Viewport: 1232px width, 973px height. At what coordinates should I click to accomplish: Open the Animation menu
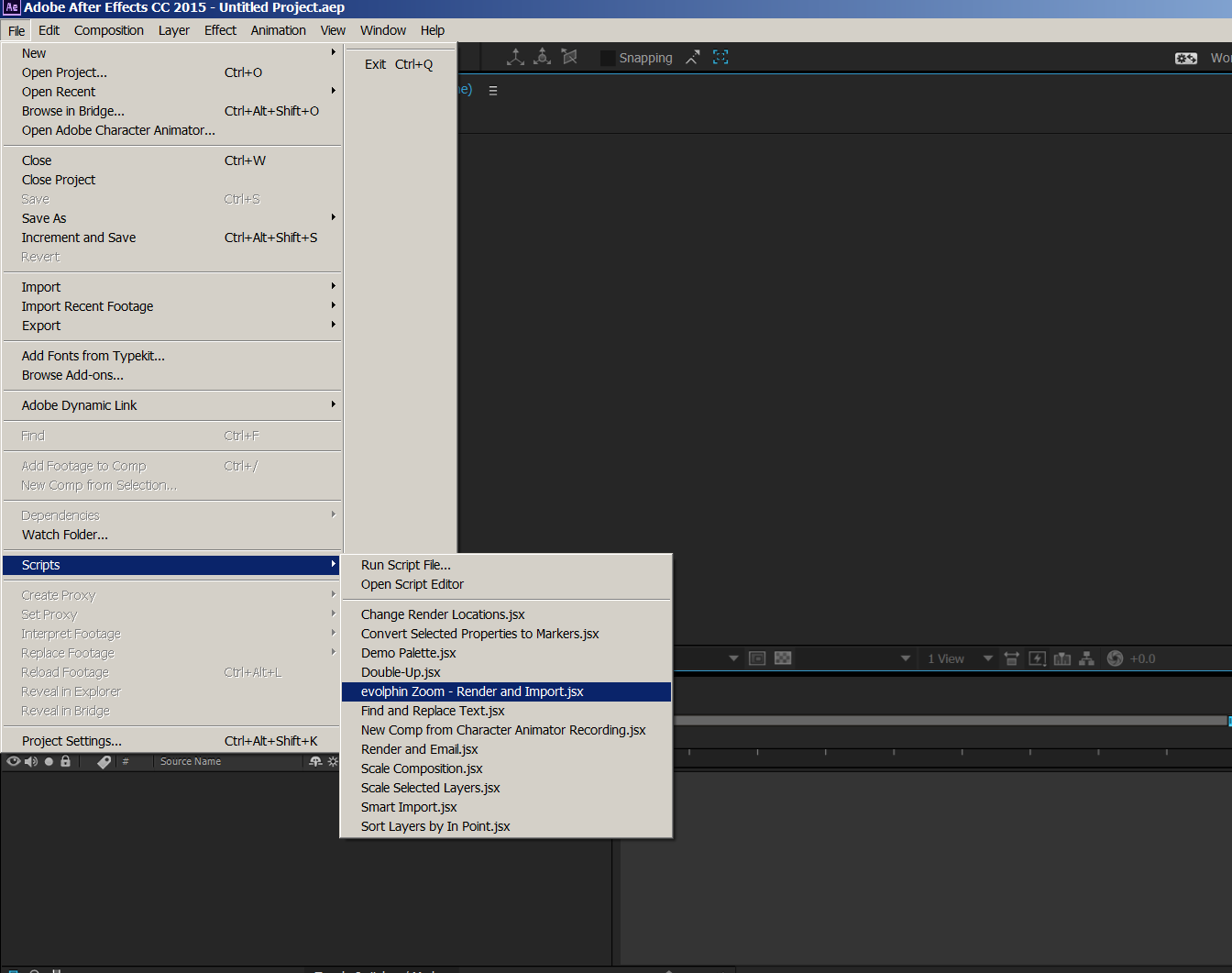pos(279,30)
